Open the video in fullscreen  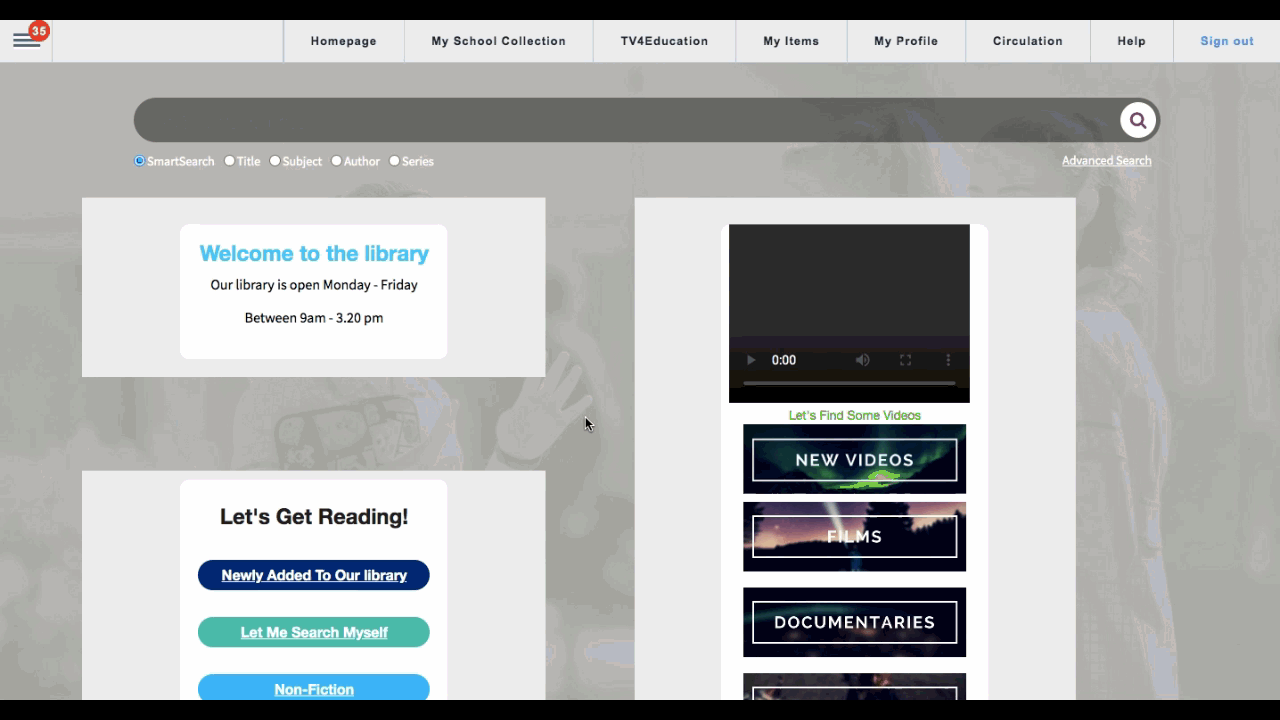905,360
